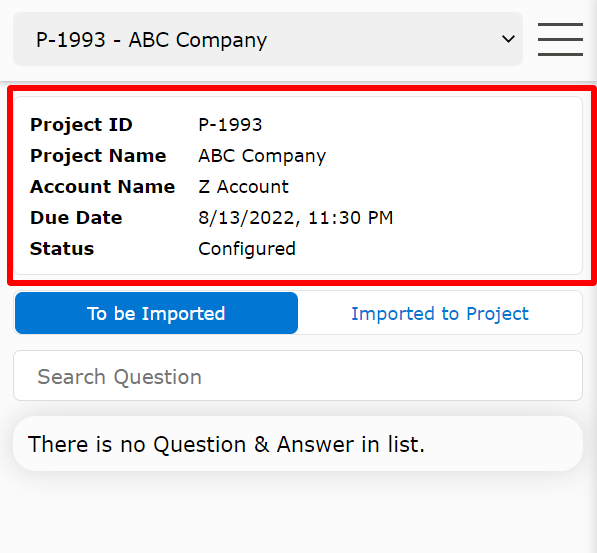Image resolution: width=597 pixels, height=553 pixels.
Task: Click the empty area below the message
Action: coord(298,512)
